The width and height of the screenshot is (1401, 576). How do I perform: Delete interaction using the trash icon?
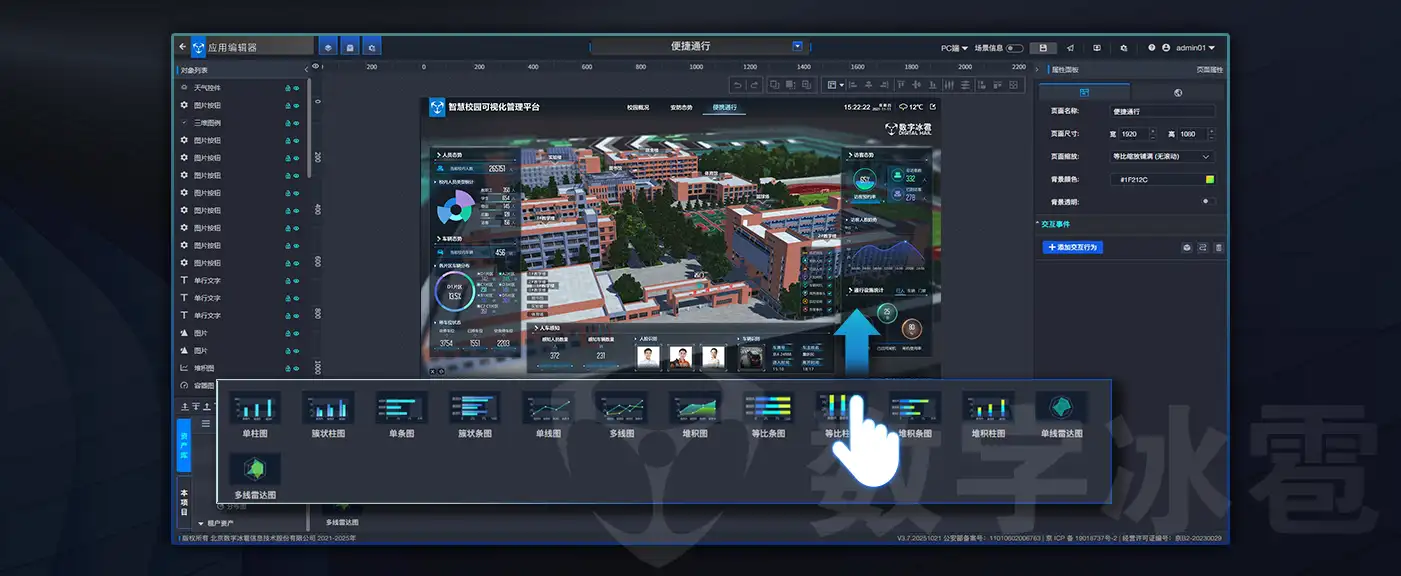[x=1218, y=247]
